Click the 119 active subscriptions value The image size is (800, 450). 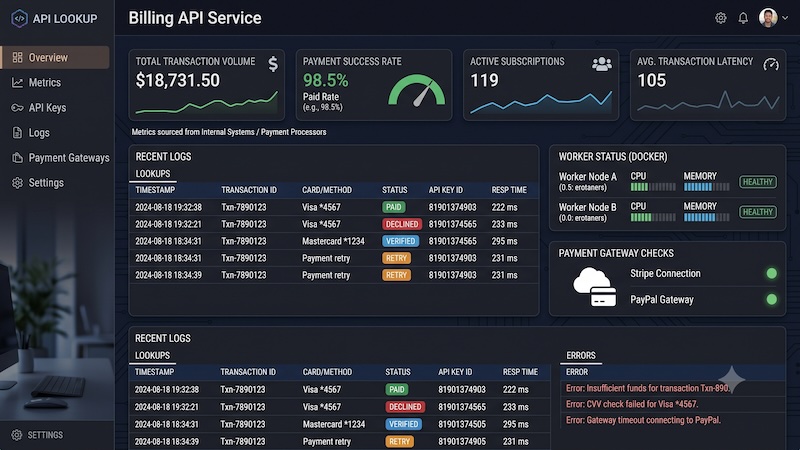point(484,81)
